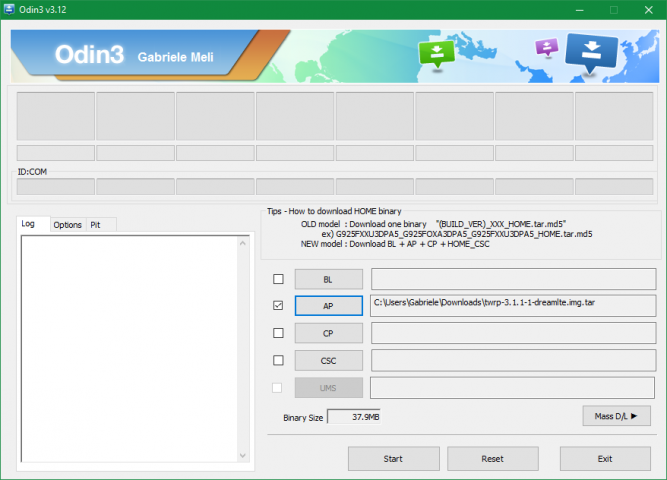Click the first ID:COM port box

56,186
